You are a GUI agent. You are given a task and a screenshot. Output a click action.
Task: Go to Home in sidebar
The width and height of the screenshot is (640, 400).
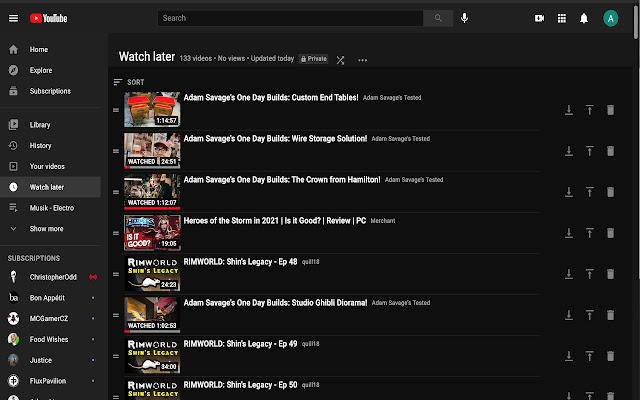50,50
